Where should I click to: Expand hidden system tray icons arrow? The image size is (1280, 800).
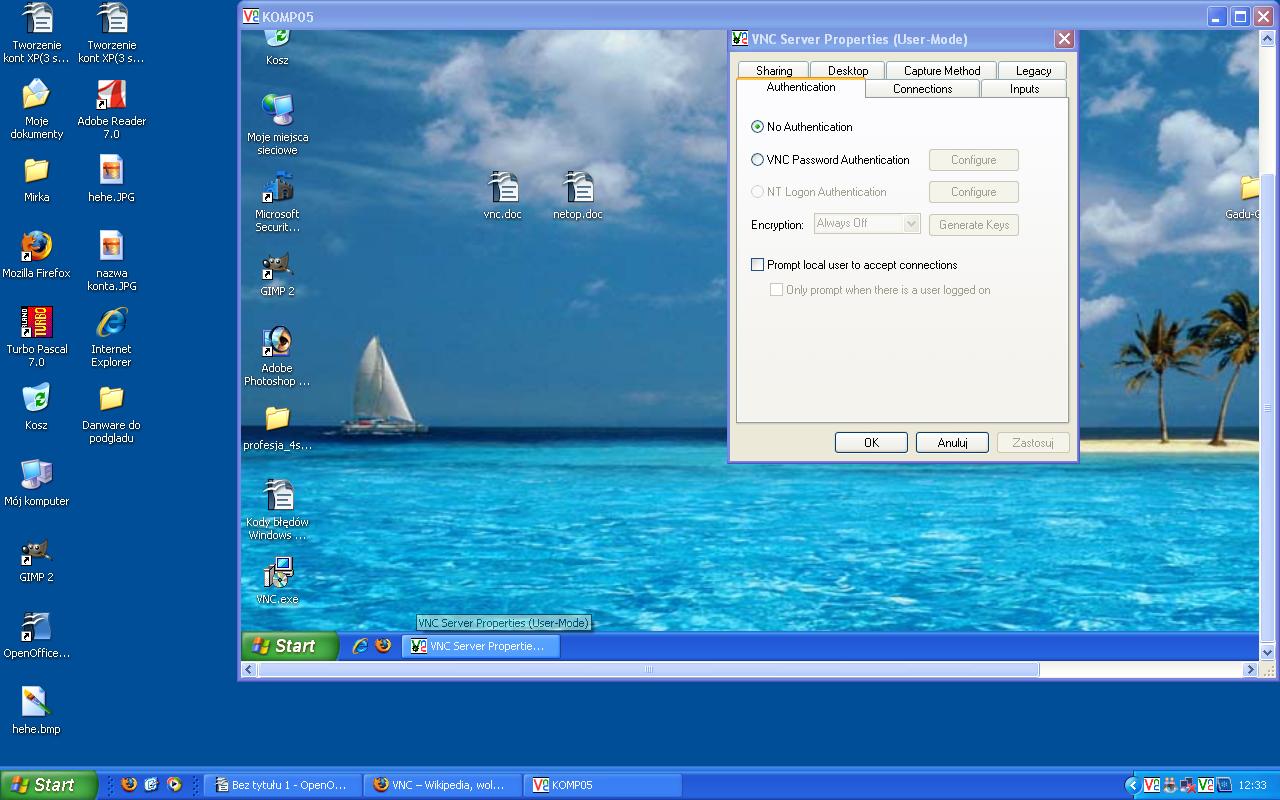pos(1131,785)
